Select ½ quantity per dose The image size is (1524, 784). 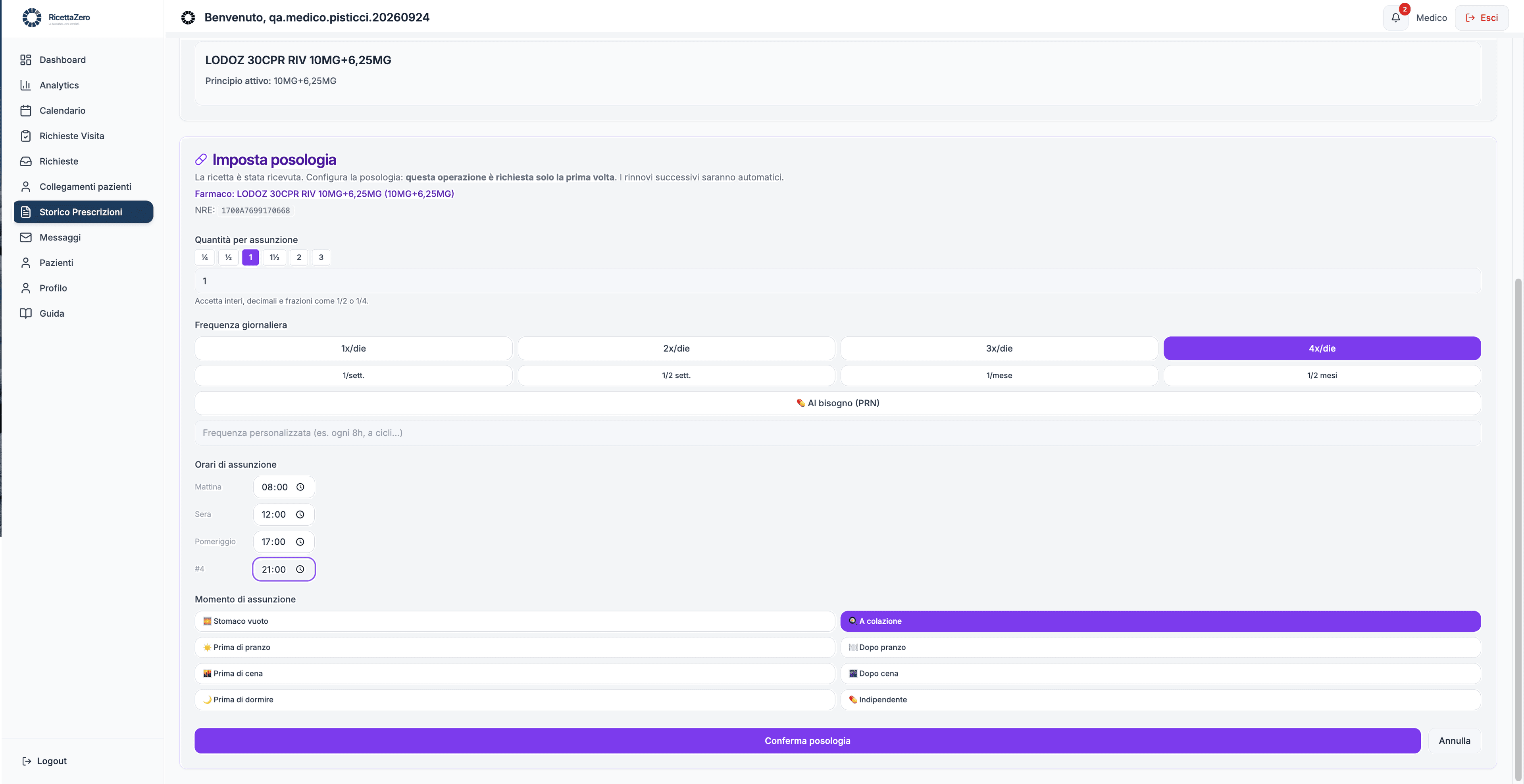(228, 257)
